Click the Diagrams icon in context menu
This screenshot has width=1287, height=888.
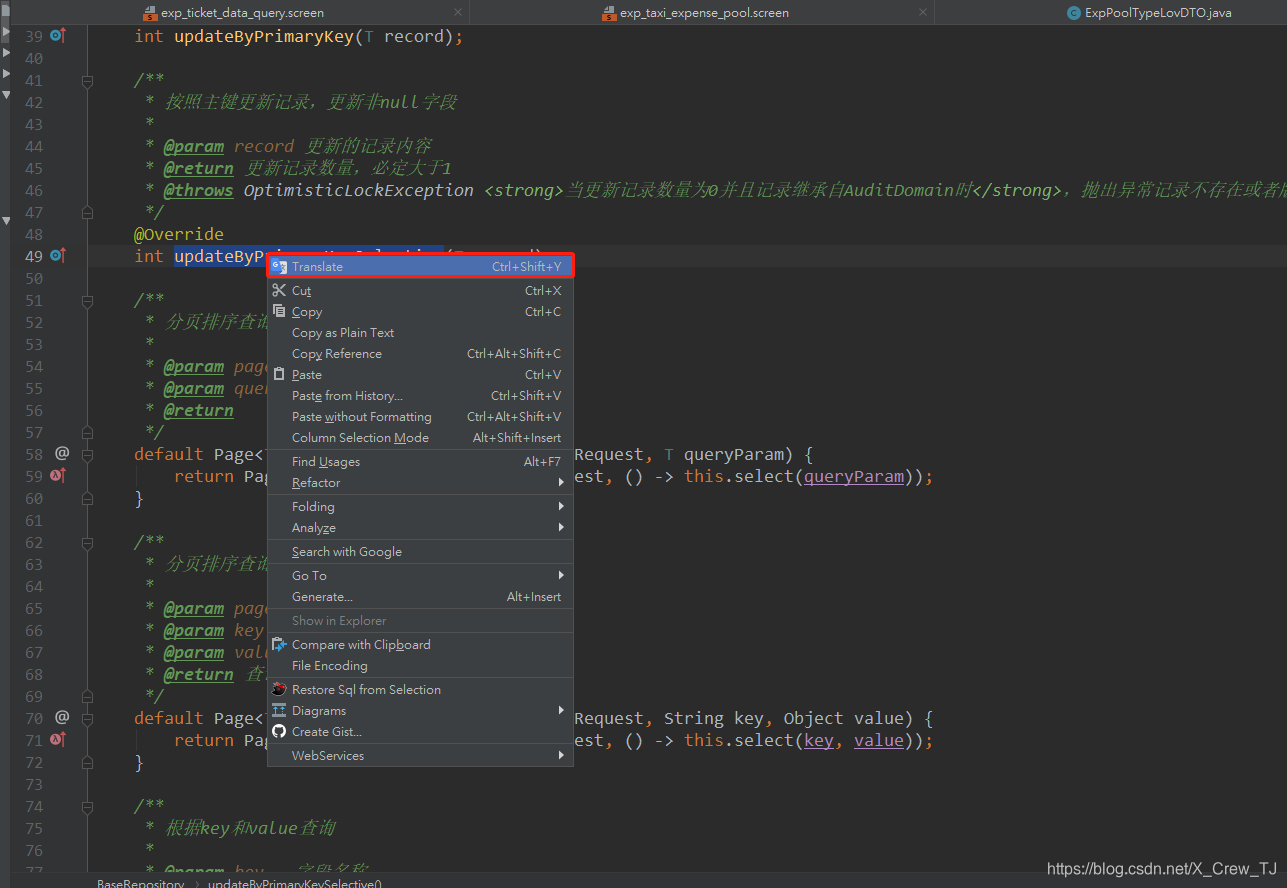(280, 710)
